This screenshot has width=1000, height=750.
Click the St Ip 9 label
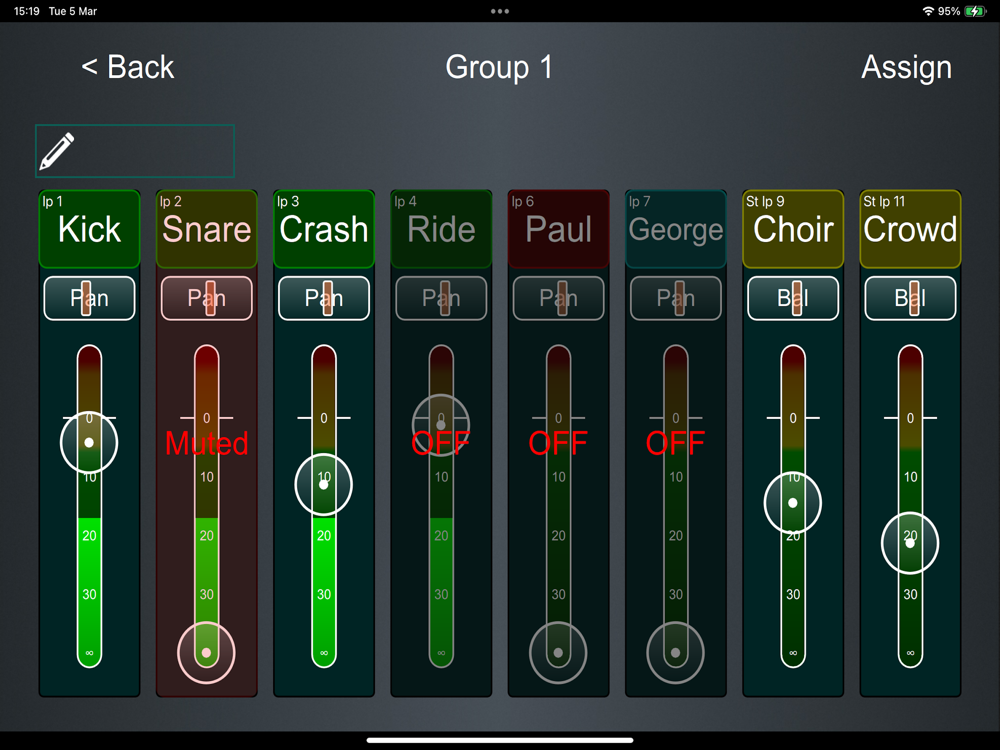pos(765,202)
